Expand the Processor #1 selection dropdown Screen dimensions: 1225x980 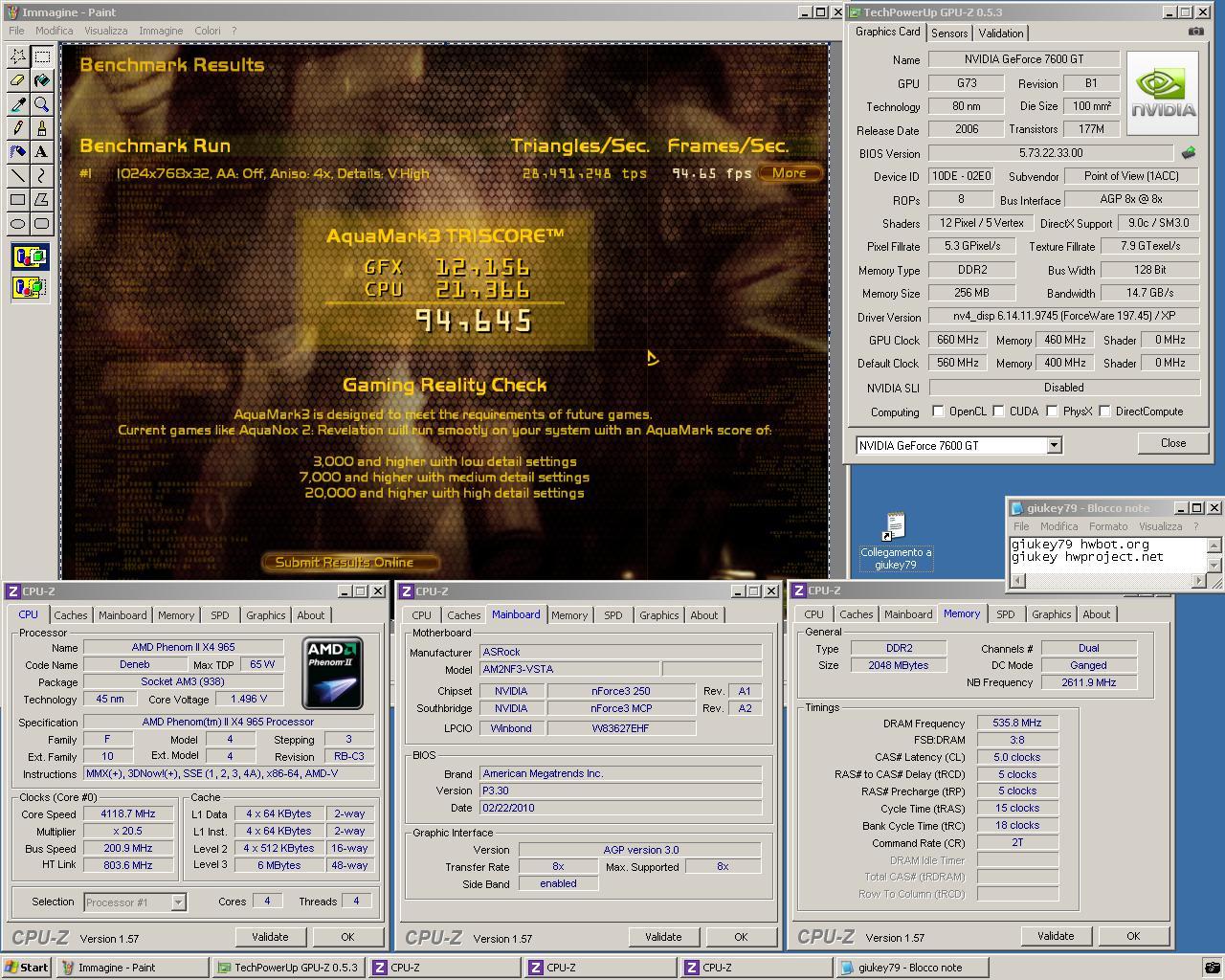click(x=178, y=902)
